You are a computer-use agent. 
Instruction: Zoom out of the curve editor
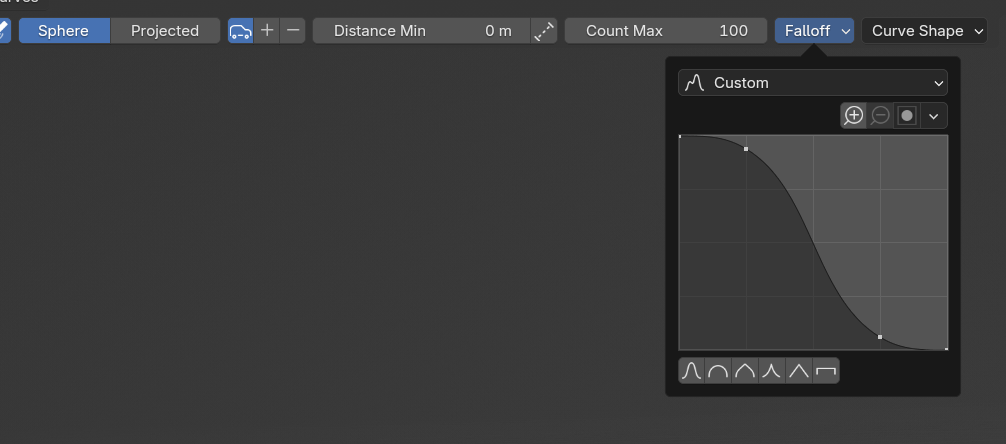pos(880,115)
